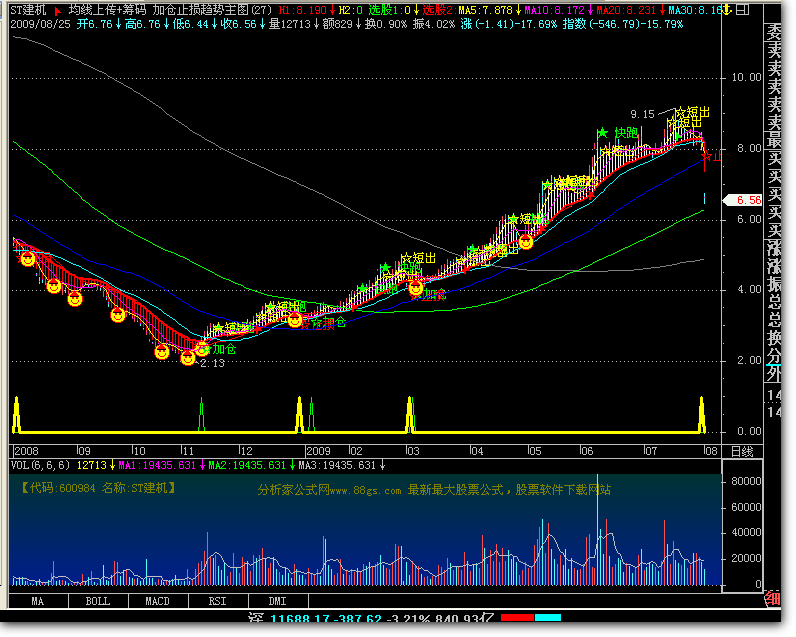Open the DMI indicator tab
The width and height of the screenshot is (796, 637).
(277, 602)
